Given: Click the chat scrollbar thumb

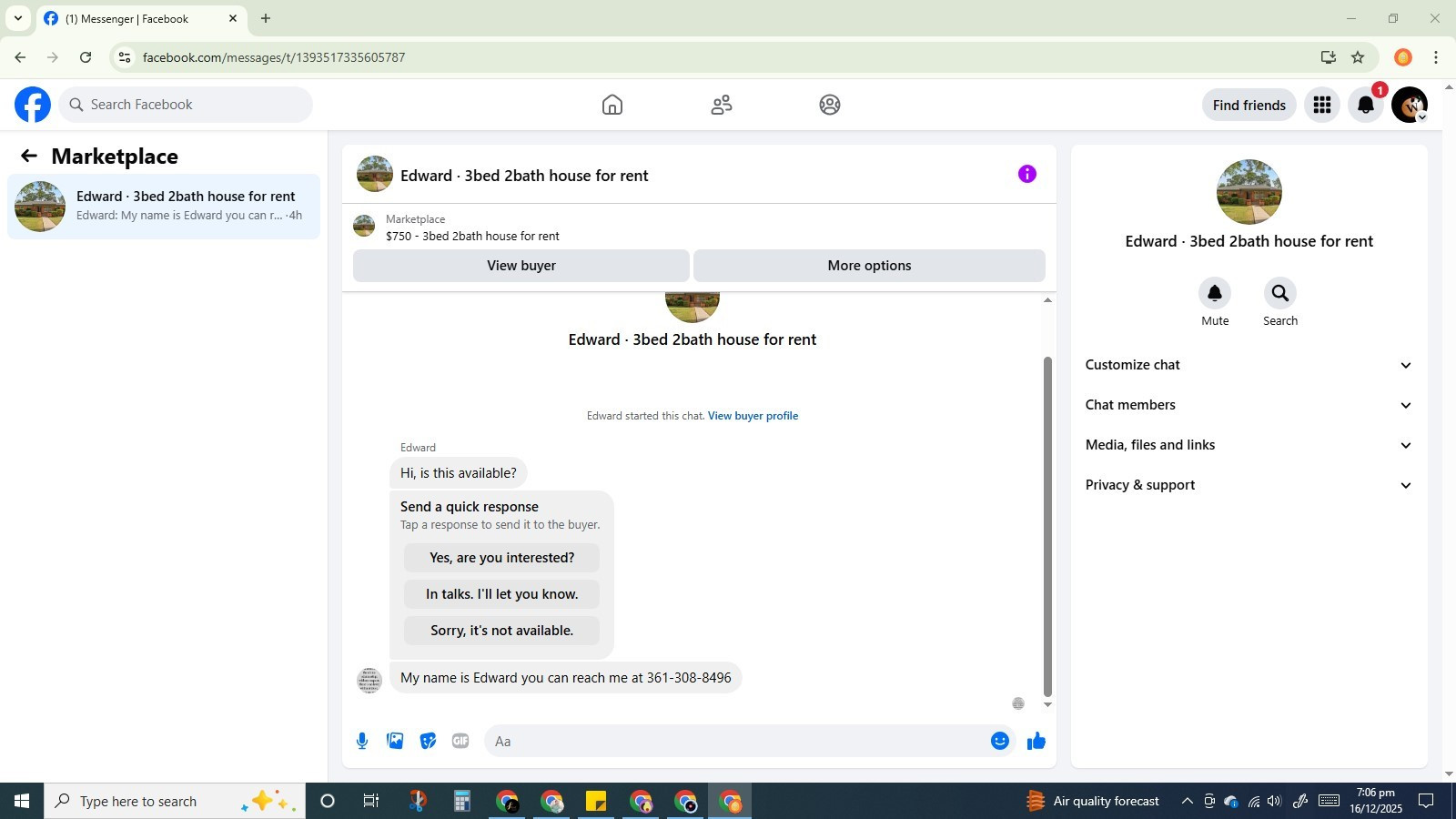Looking at the screenshot, I should click(x=1047, y=526).
